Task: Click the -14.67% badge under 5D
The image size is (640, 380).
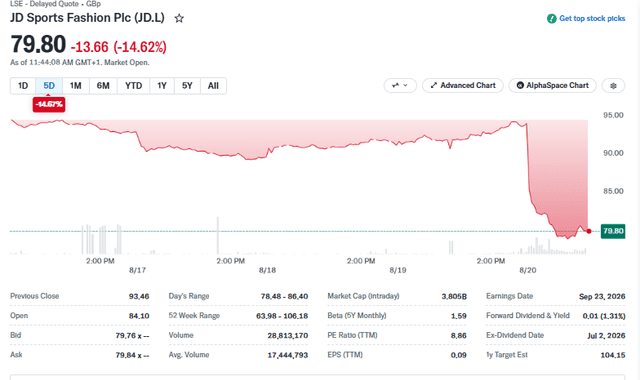Action: (49, 104)
